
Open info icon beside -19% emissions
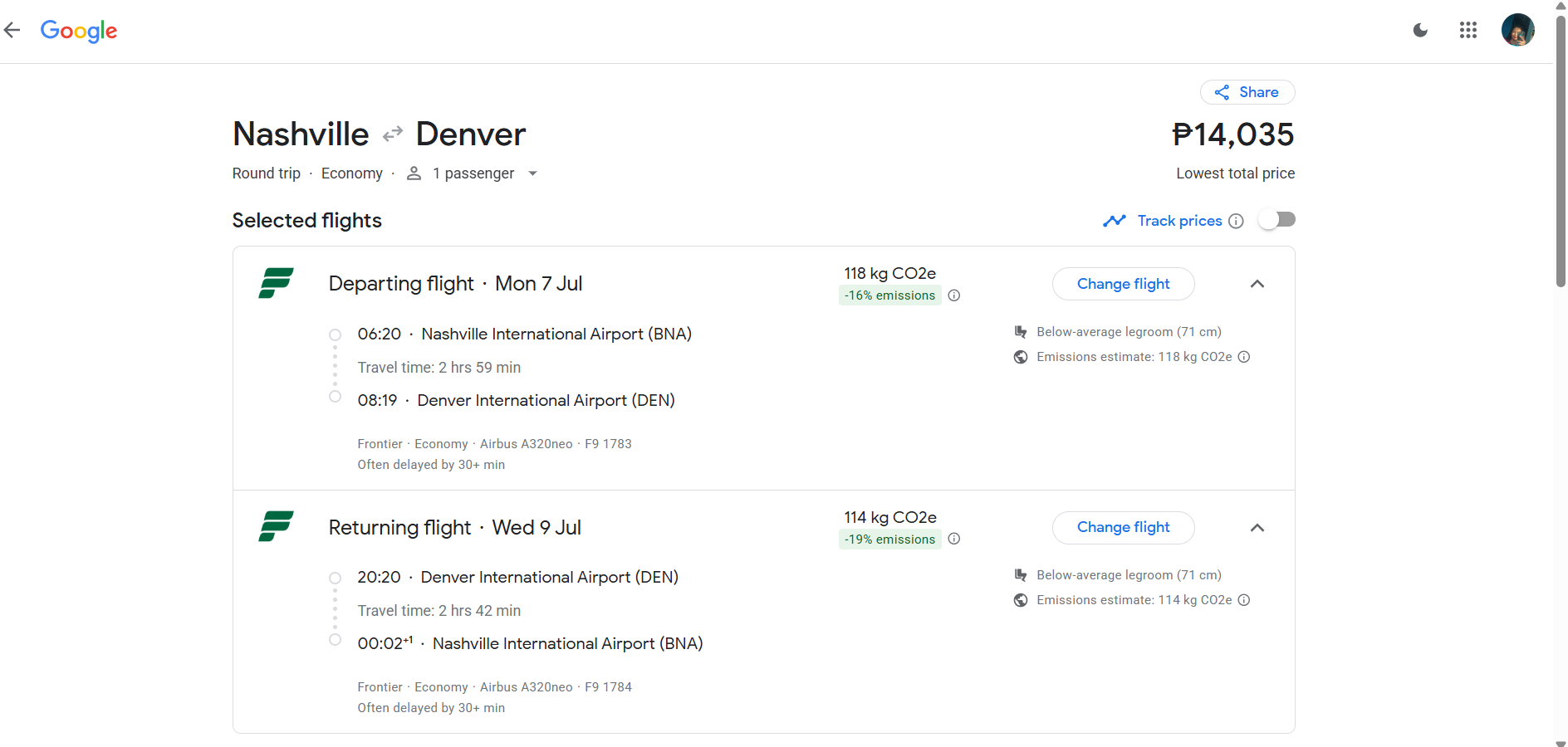[x=954, y=539]
